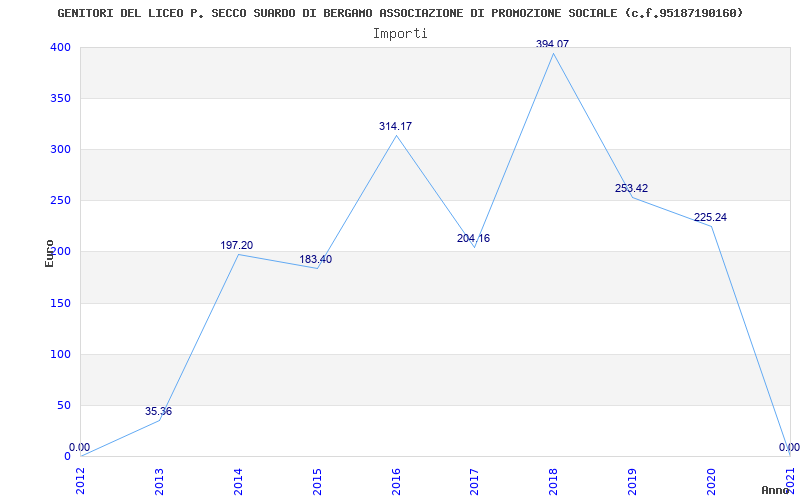Click the 0.00 label above 2021
This screenshot has height=500, width=800.
pos(789,447)
